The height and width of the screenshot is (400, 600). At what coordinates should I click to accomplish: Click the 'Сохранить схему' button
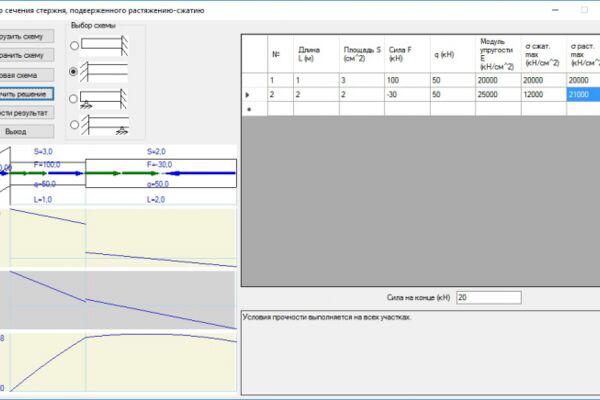point(27,55)
